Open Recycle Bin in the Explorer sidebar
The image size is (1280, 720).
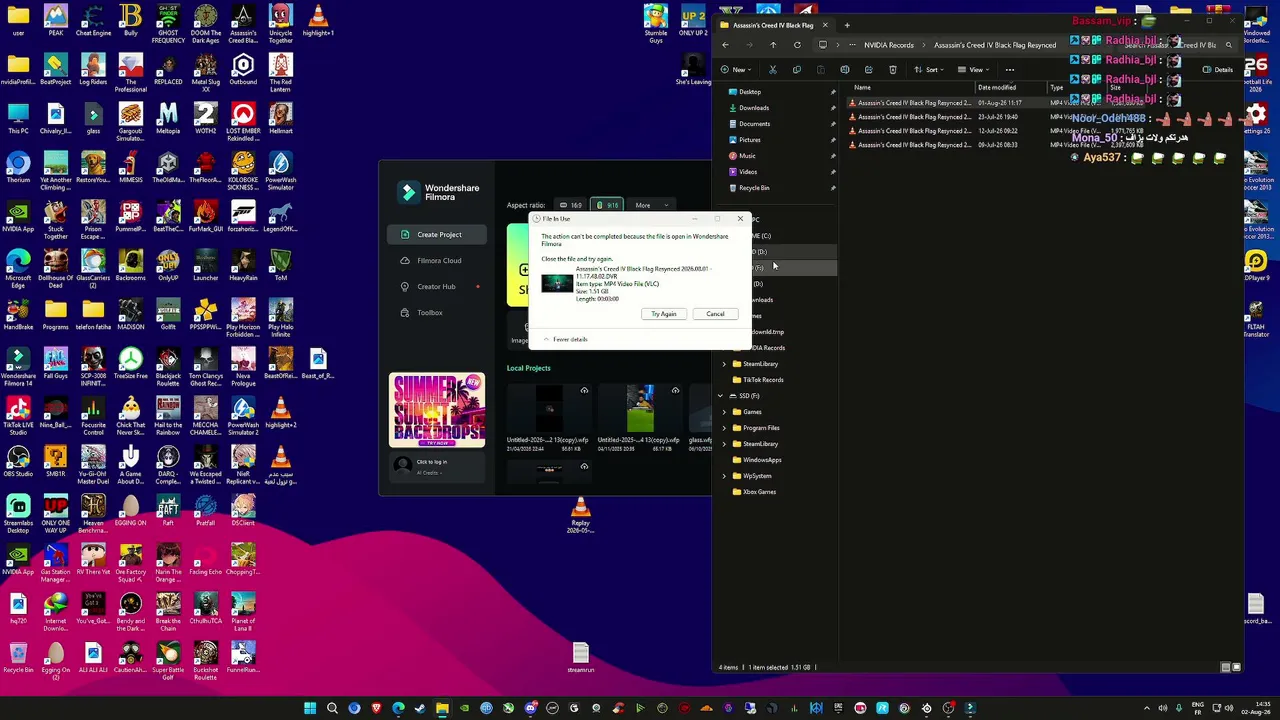[754, 188]
